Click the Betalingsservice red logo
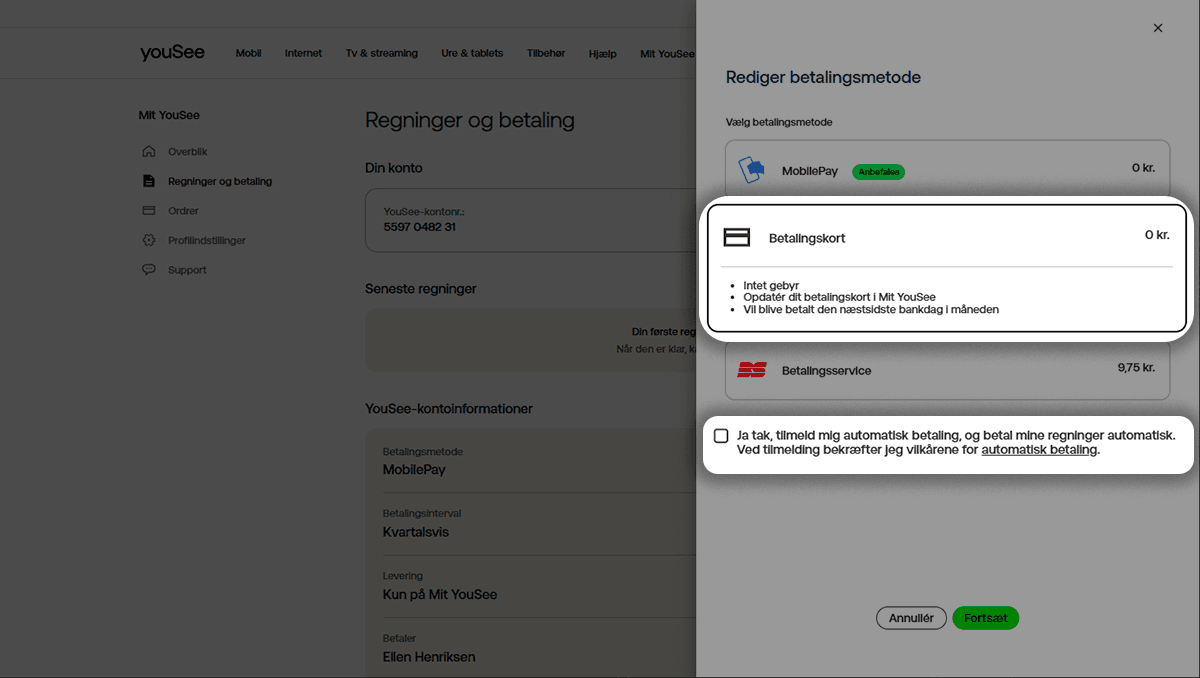1200x678 pixels. coord(752,370)
